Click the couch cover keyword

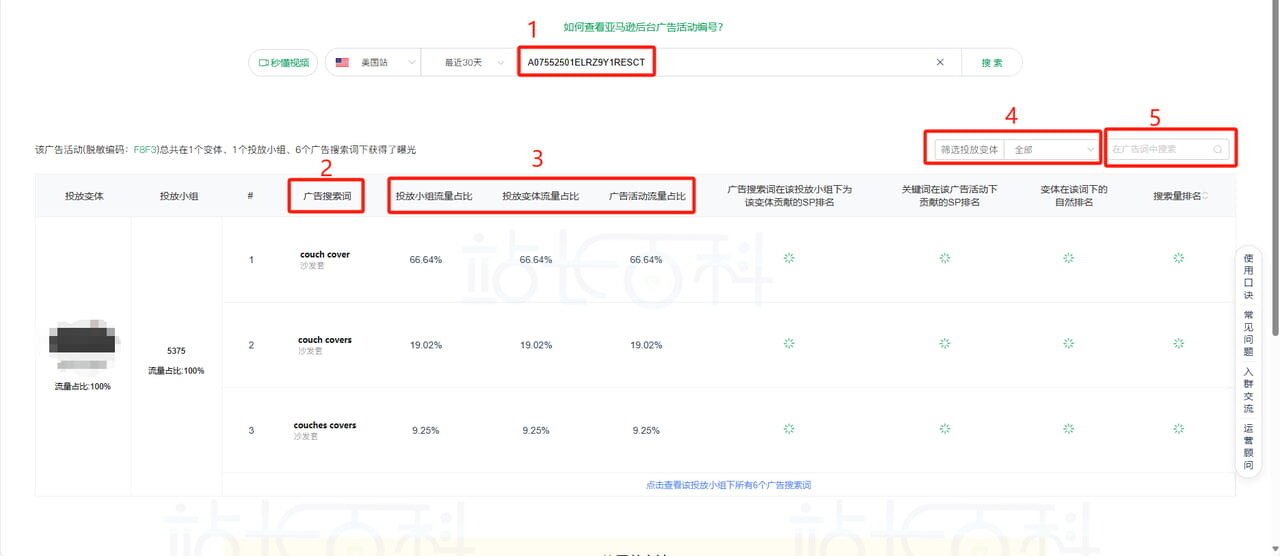pos(325,254)
